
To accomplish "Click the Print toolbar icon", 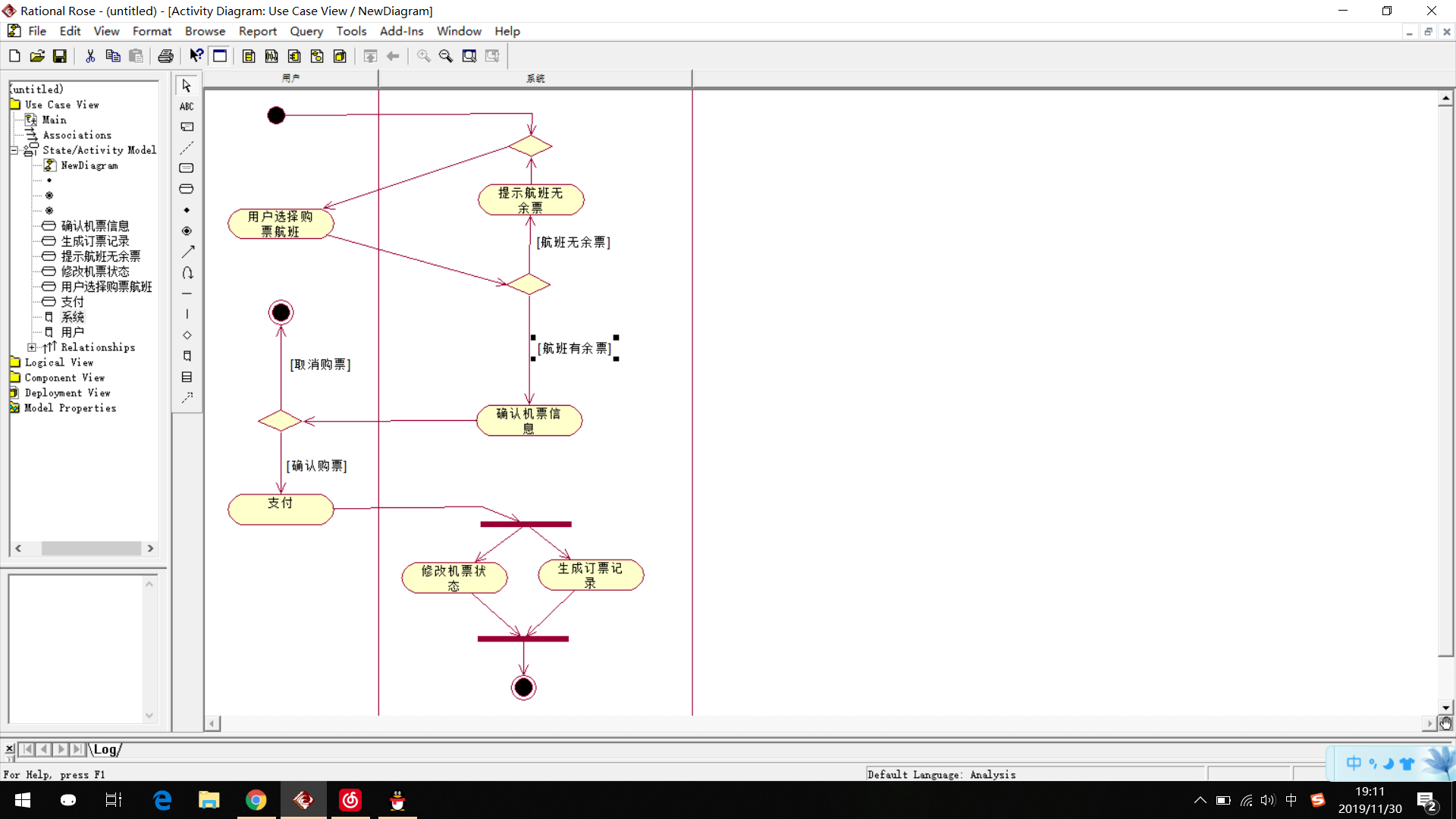I will tap(166, 55).
